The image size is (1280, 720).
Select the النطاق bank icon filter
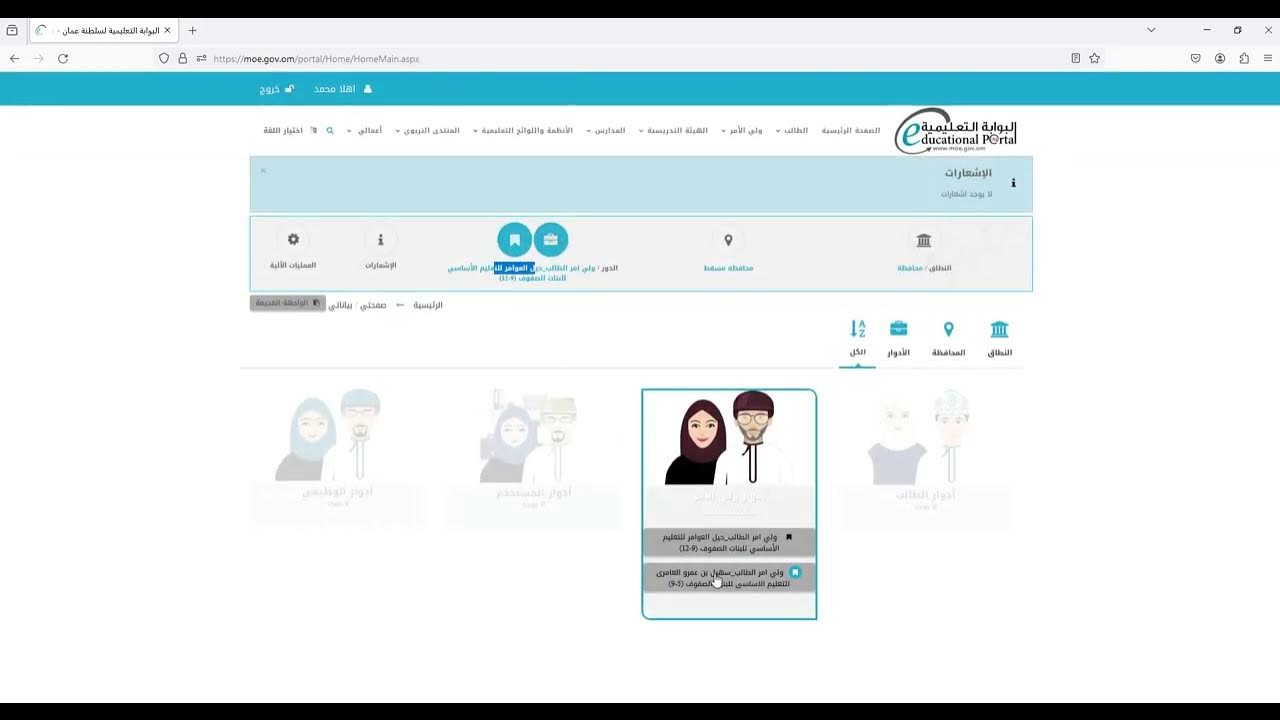[998, 328]
